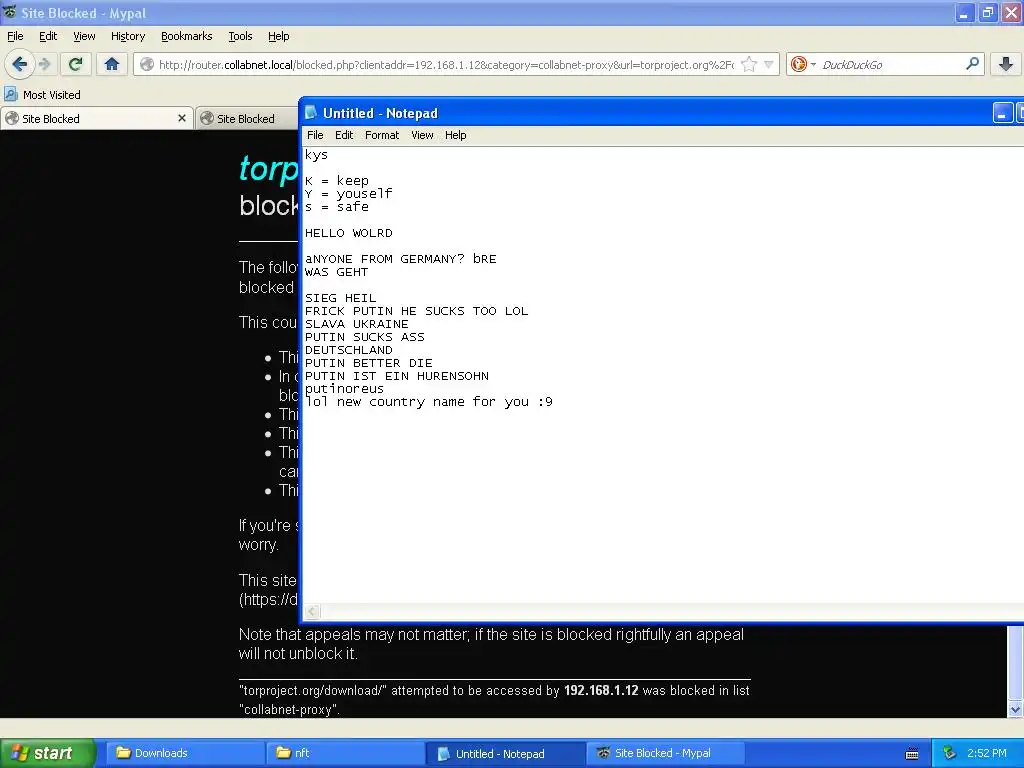Screen dimensions: 1024x768
Task: Click the browser page scroll-down arrow
Action: point(1015,709)
